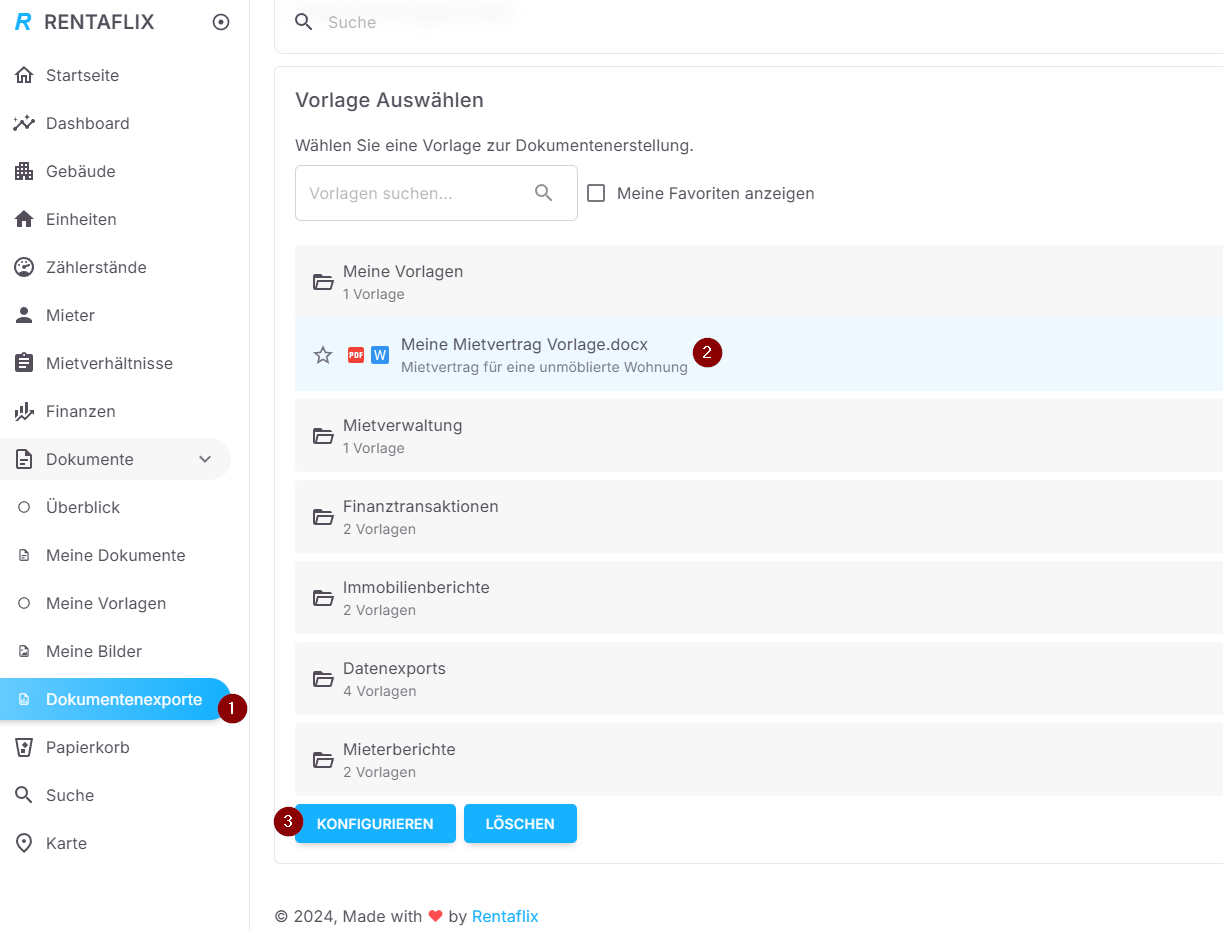
Task: Click the Mietverhältnisse clipboard icon
Action: click(x=24, y=364)
